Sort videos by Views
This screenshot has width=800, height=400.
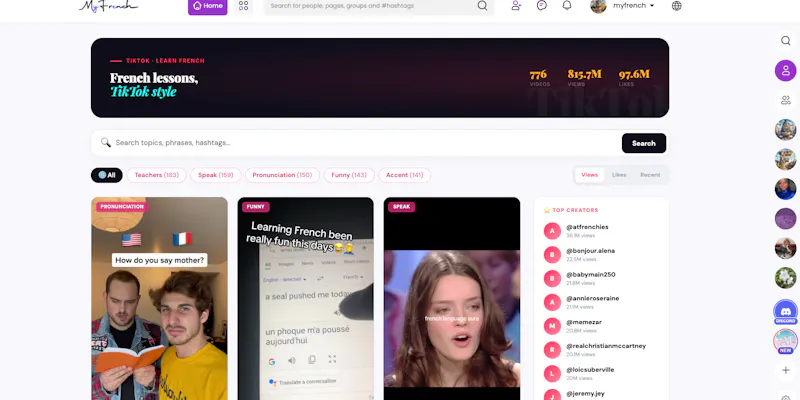[589, 175]
